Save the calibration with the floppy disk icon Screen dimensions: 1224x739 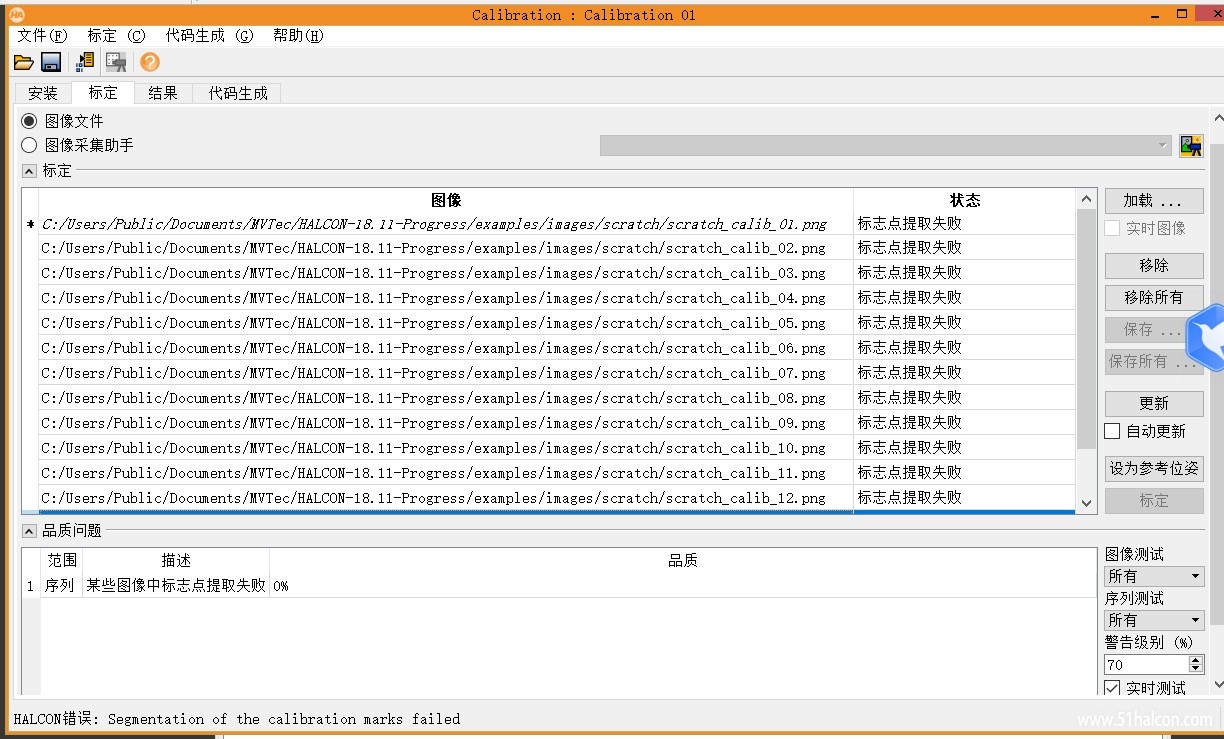tap(51, 62)
